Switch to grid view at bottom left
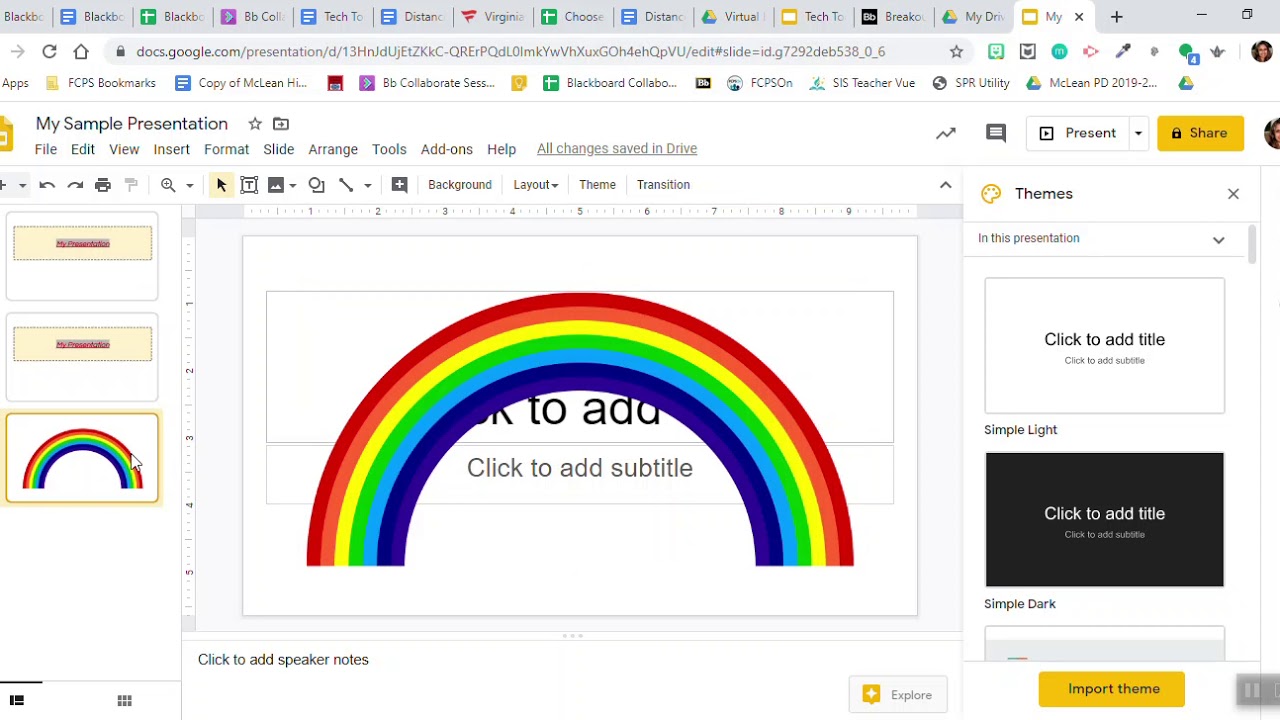Image resolution: width=1280 pixels, height=720 pixels. point(125,701)
